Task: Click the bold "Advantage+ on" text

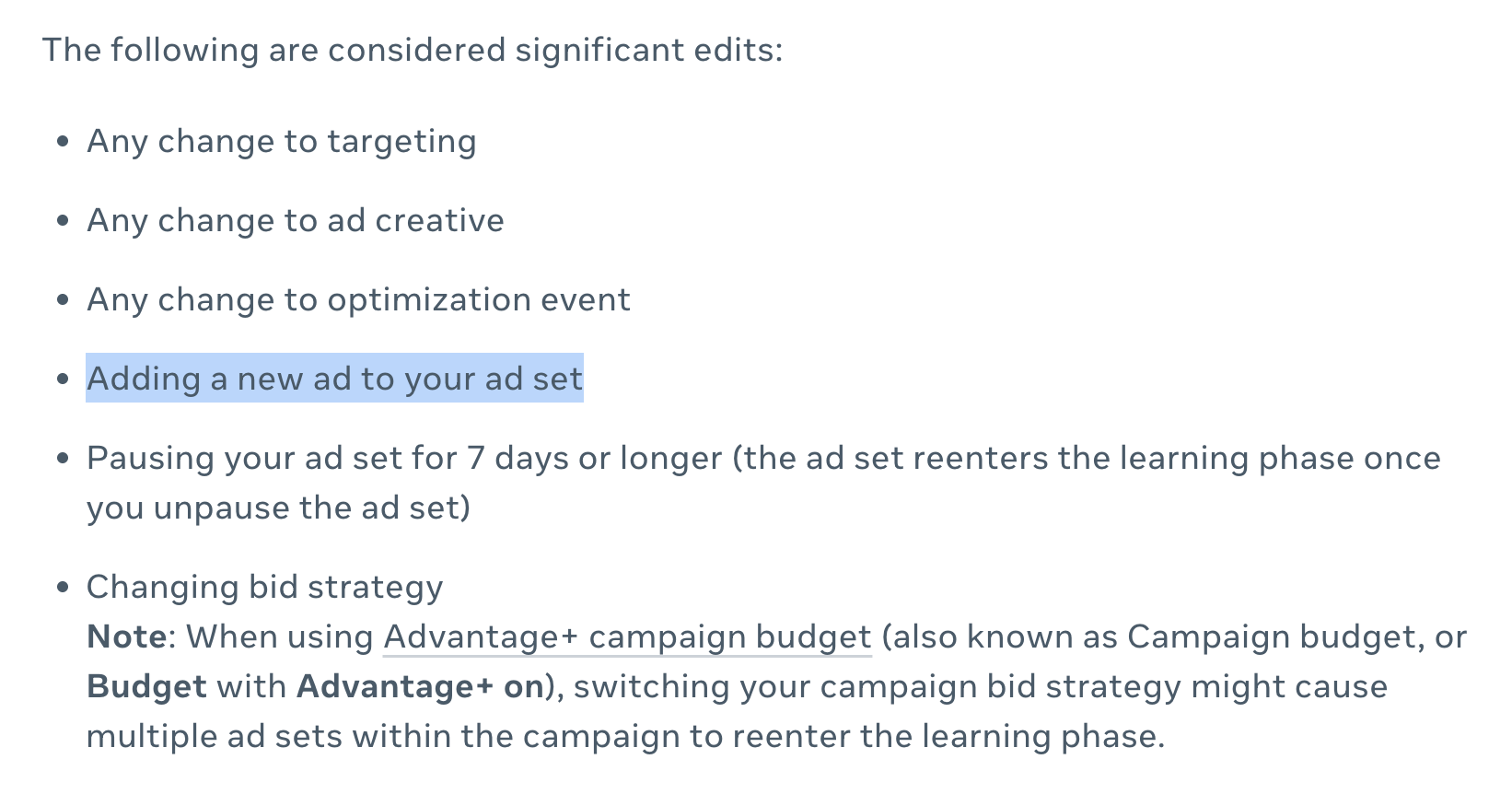Action: (420, 687)
